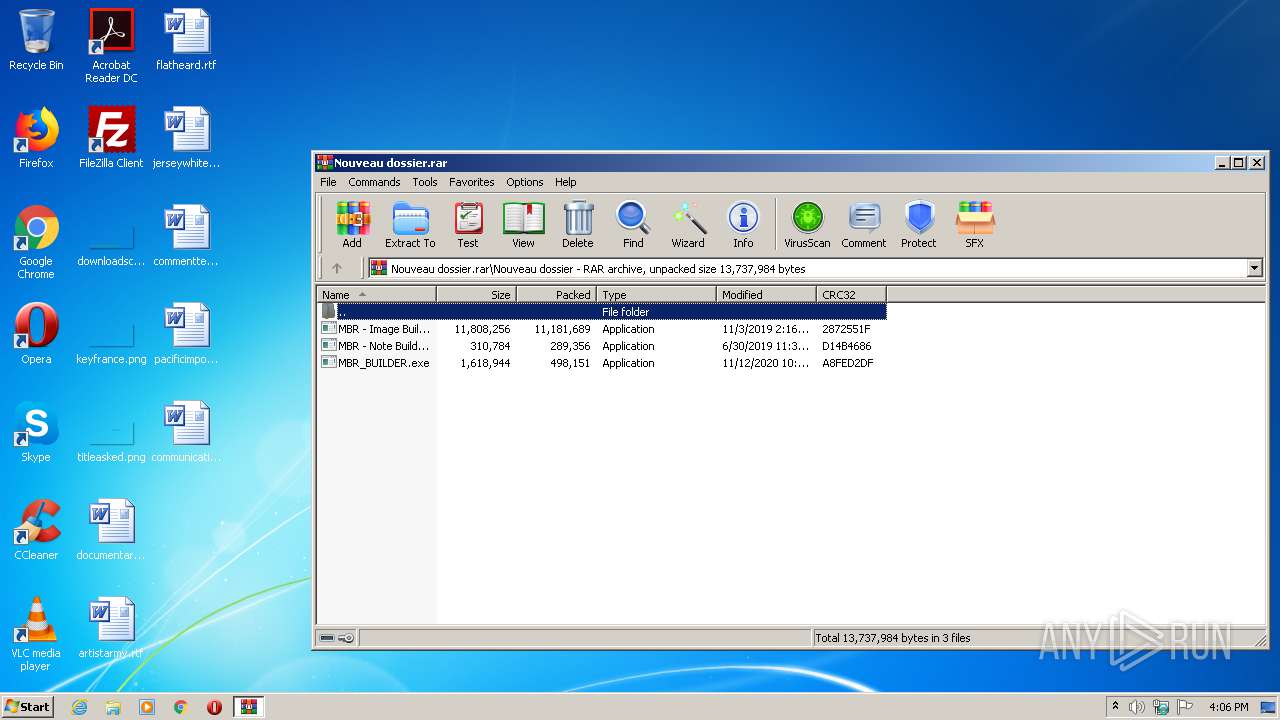This screenshot has width=1280, height=720.
Task: Select documentar desktop document
Action: (x=111, y=530)
